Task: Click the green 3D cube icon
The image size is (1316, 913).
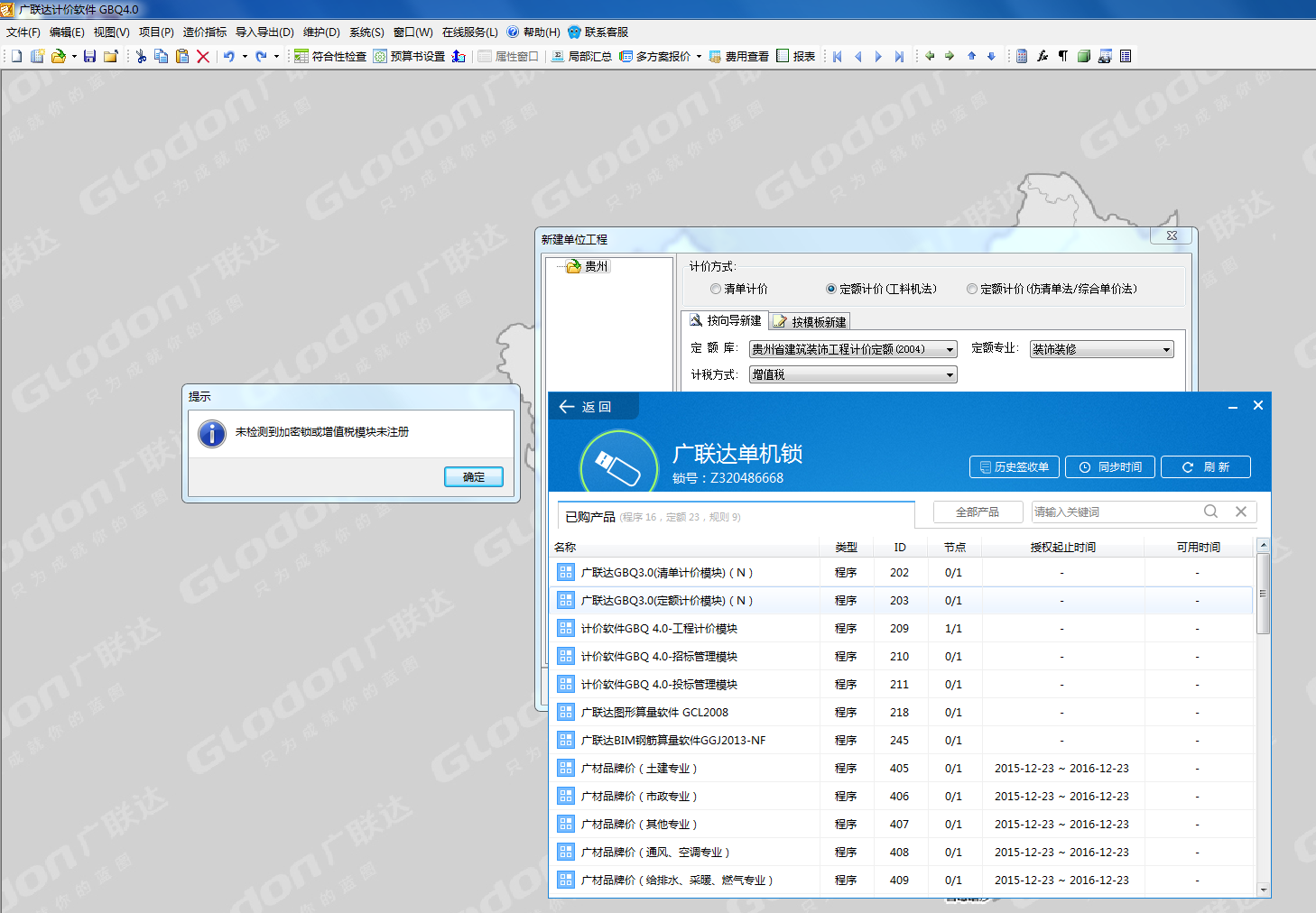Action: point(1084,56)
